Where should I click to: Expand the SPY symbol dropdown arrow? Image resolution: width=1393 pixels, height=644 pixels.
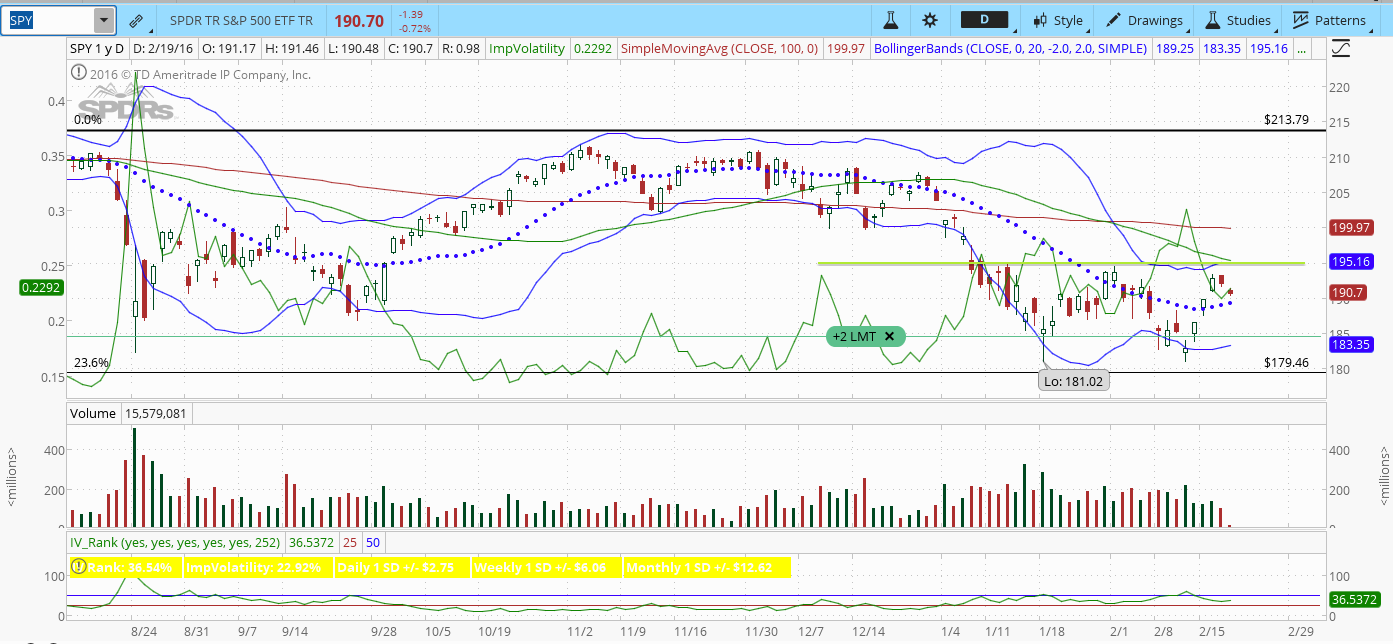click(x=104, y=20)
